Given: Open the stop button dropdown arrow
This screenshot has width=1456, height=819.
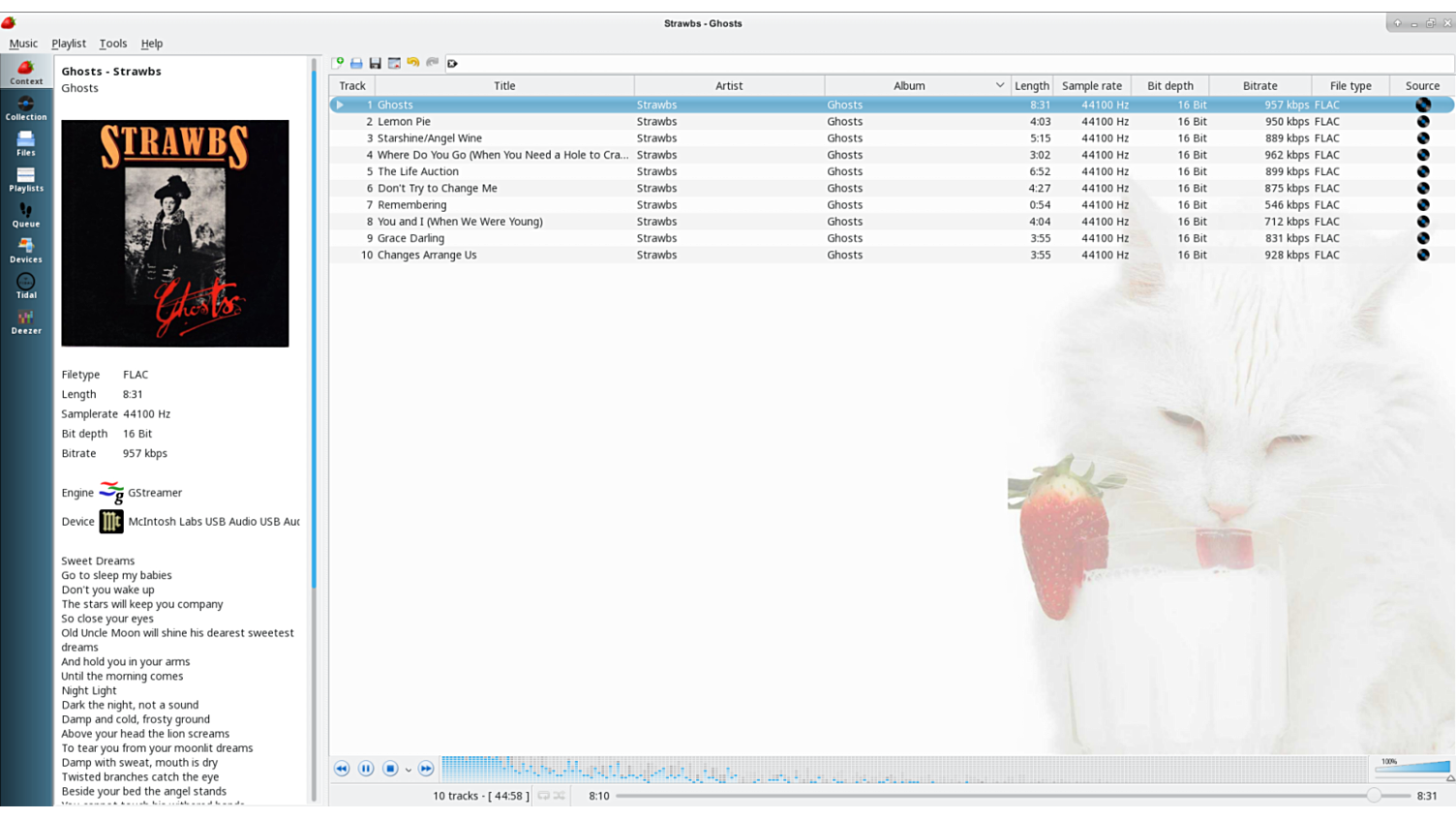Looking at the screenshot, I should click(408, 770).
